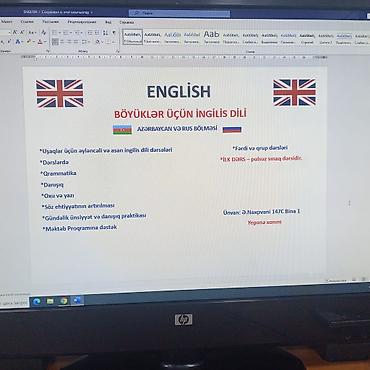Select the Azerbaijan flag image
Image resolution: width=370 pixels, height=370 pixels.
122,130
